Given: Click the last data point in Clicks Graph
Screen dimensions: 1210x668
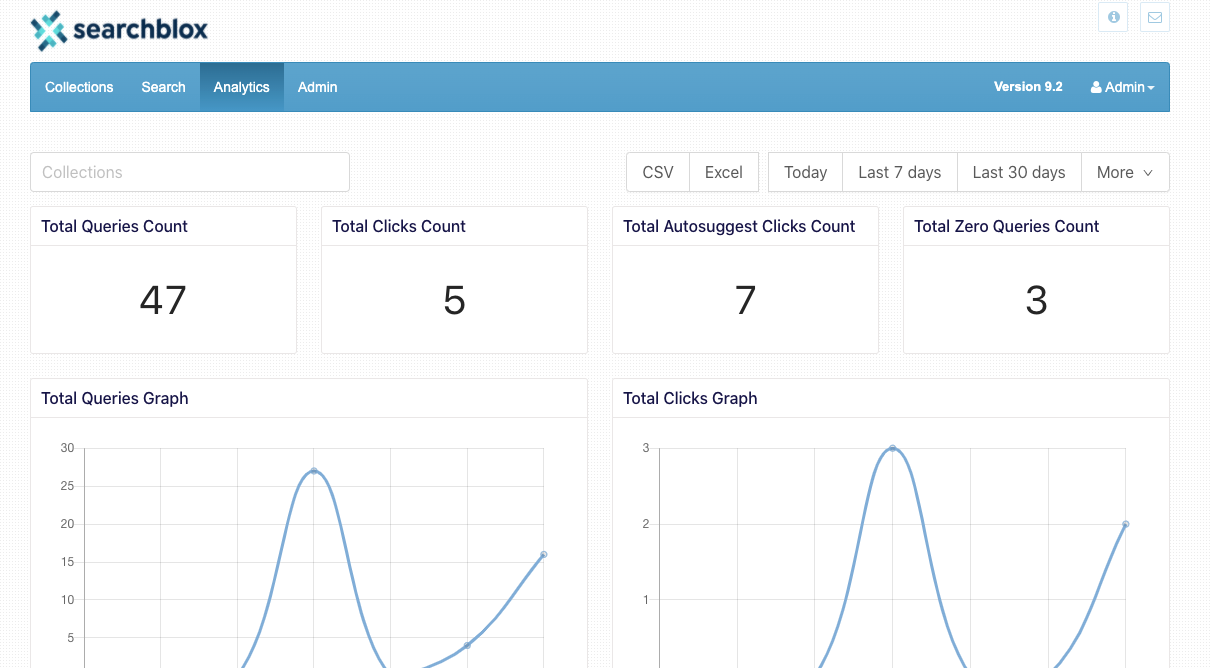Looking at the screenshot, I should (x=1125, y=524).
